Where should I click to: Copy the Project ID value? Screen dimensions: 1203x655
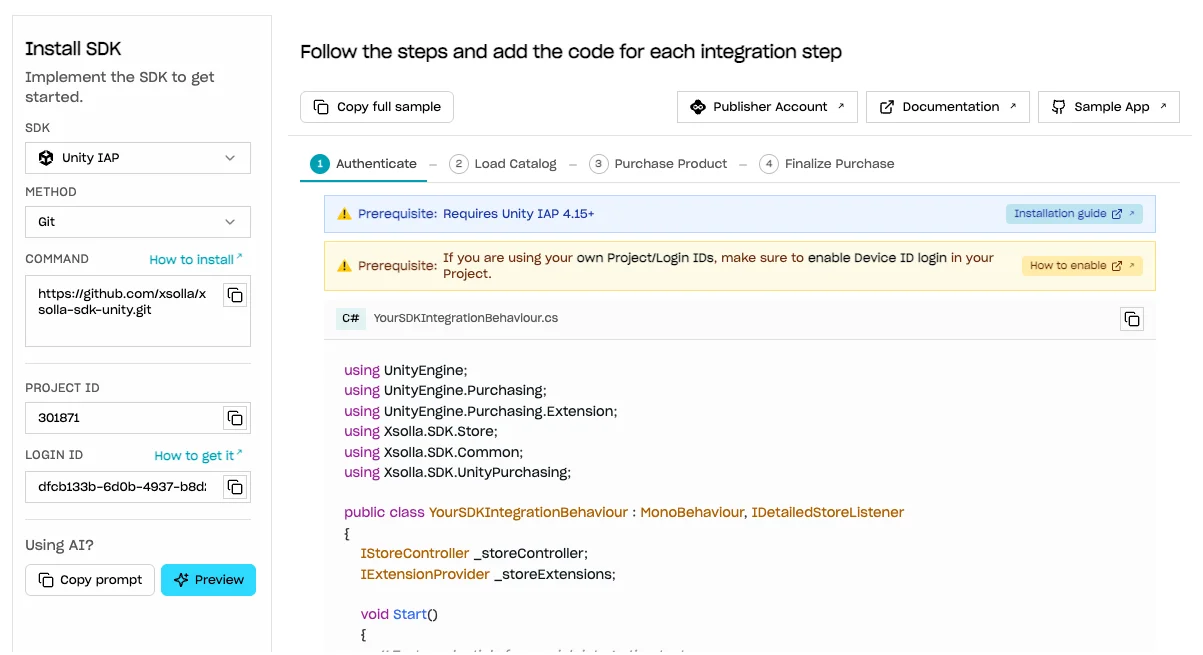tap(234, 418)
